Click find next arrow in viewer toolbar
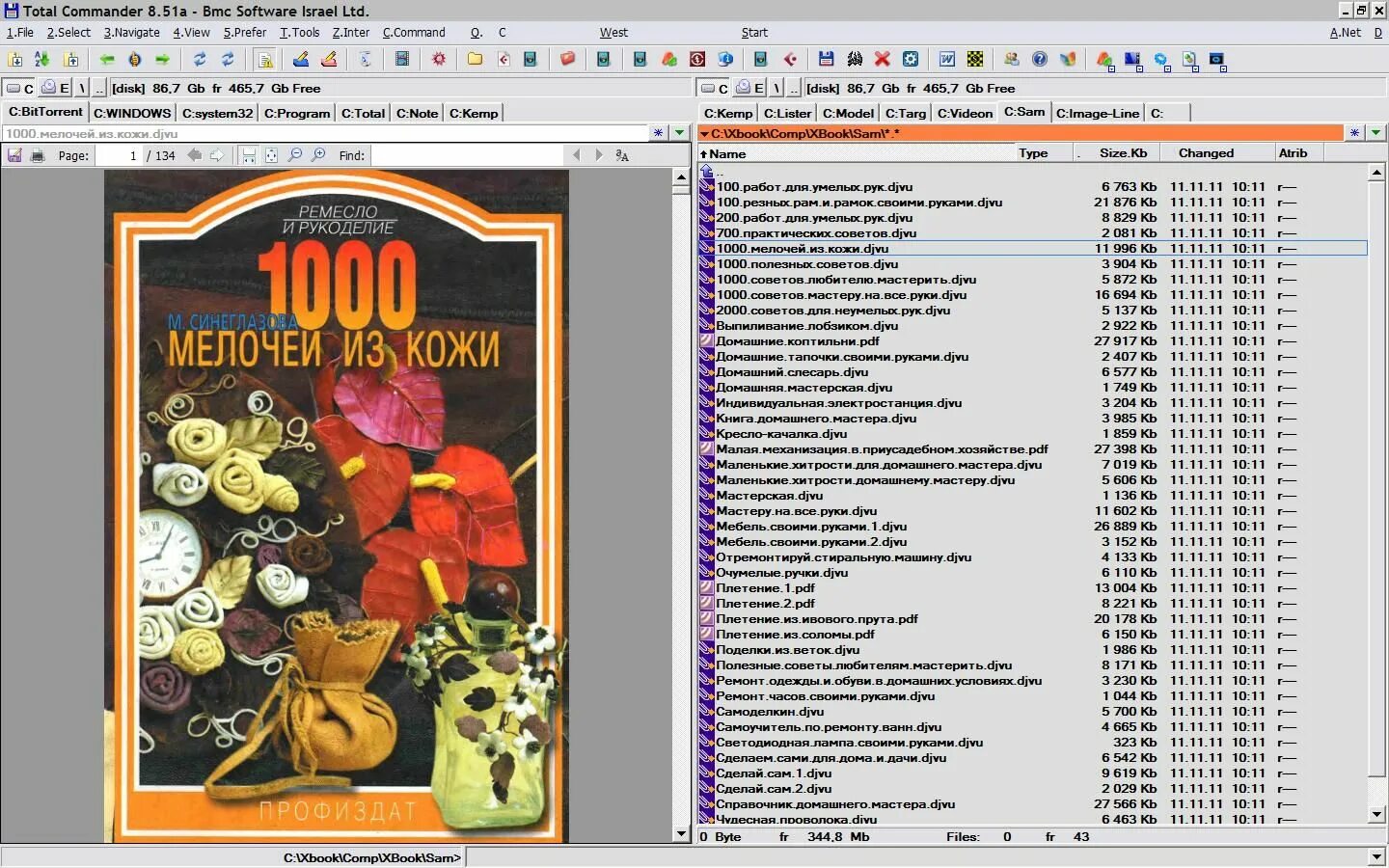The height and width of the screenshot is (868, 1389). [599, 155]
